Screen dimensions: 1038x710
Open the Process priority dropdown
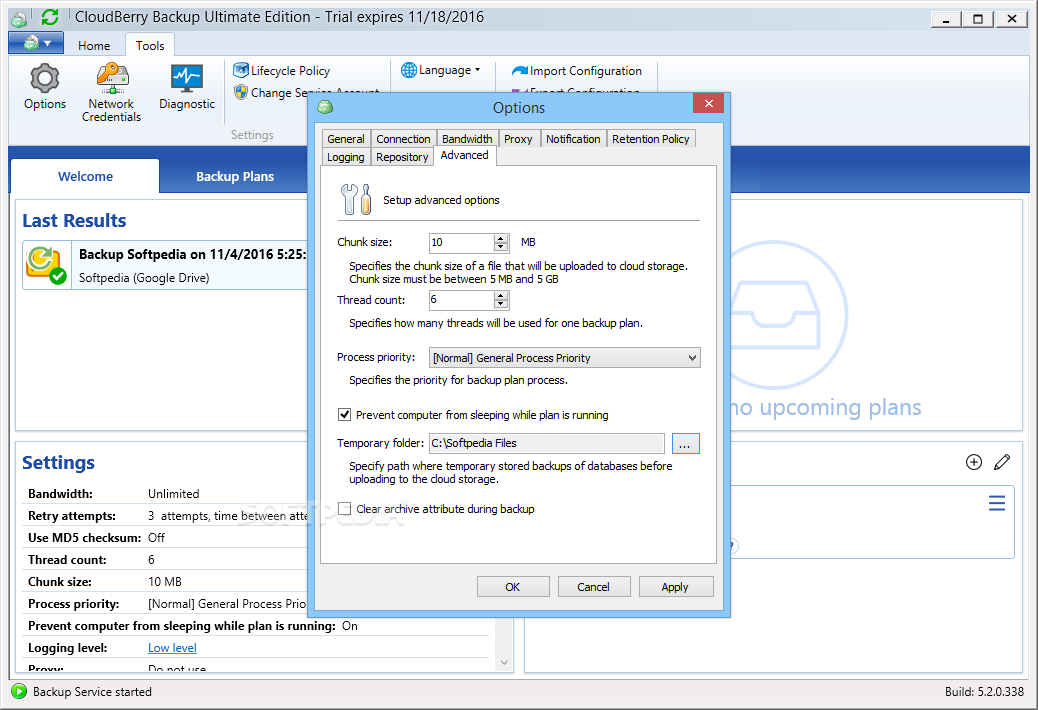tap(565, 358)
